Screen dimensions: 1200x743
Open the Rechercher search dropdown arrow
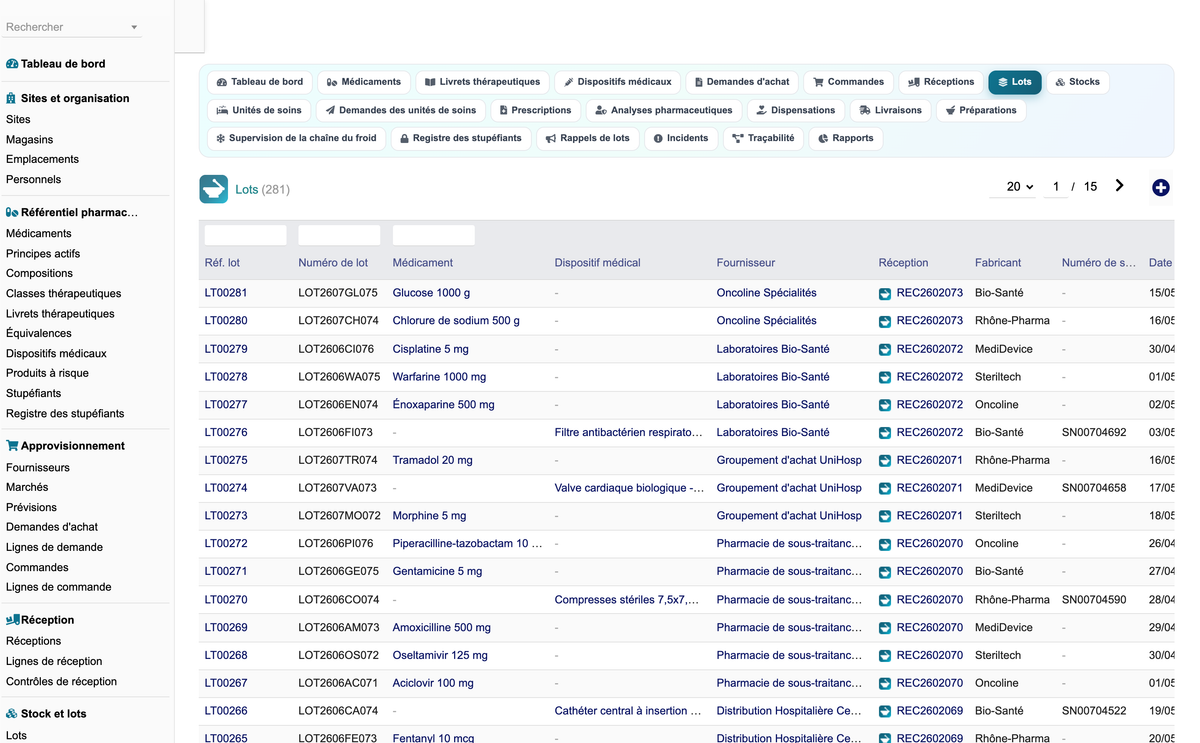click(x=134, y=28)
